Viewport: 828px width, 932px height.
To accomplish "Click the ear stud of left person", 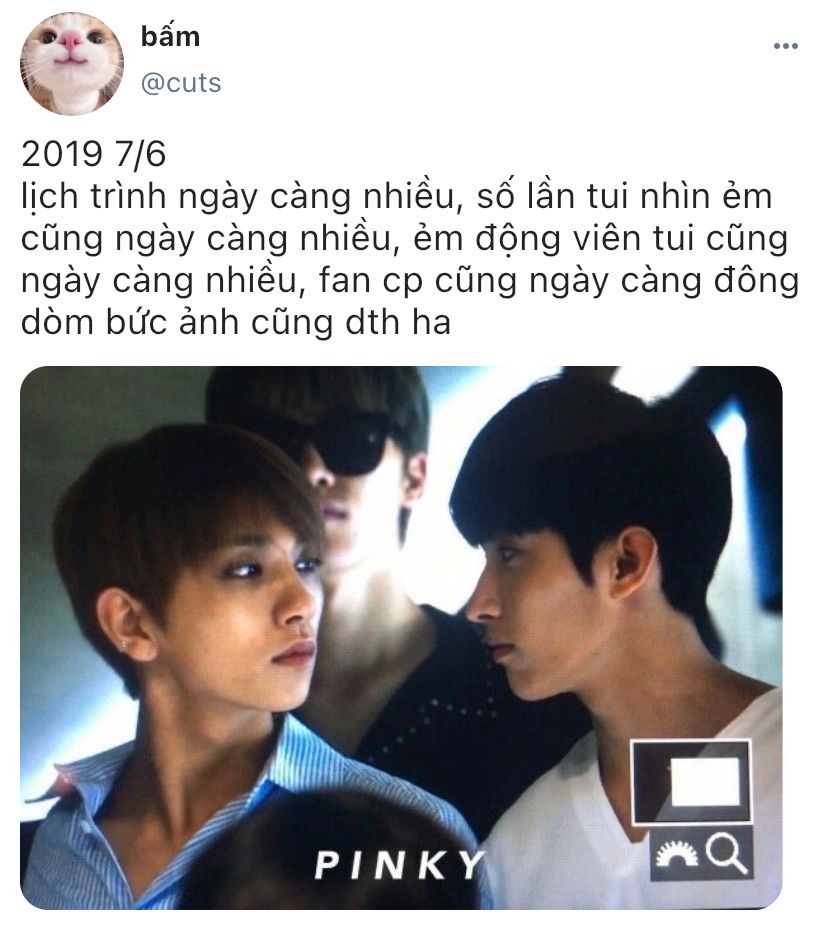I will (124, 643).
